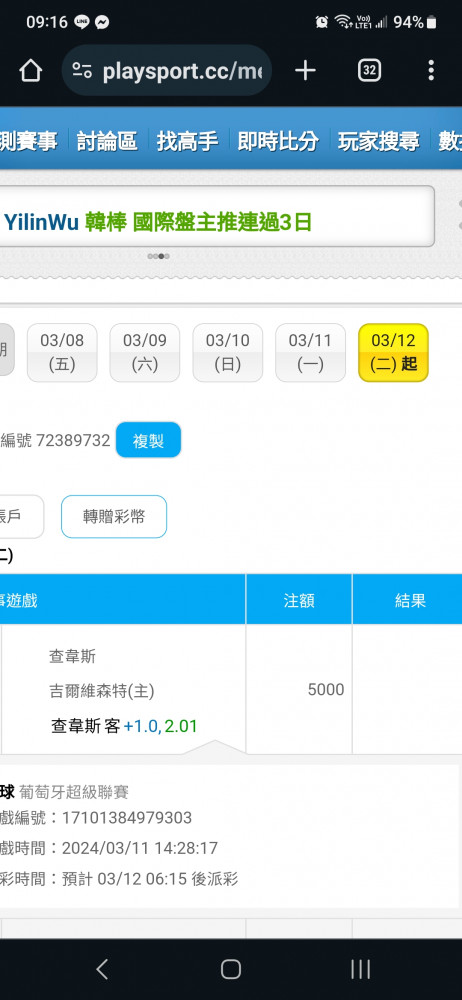This screenshot has width=462, height=1000.
Task: Switch to the 03/09 (六) date
Action: click(x=145, y=353)
